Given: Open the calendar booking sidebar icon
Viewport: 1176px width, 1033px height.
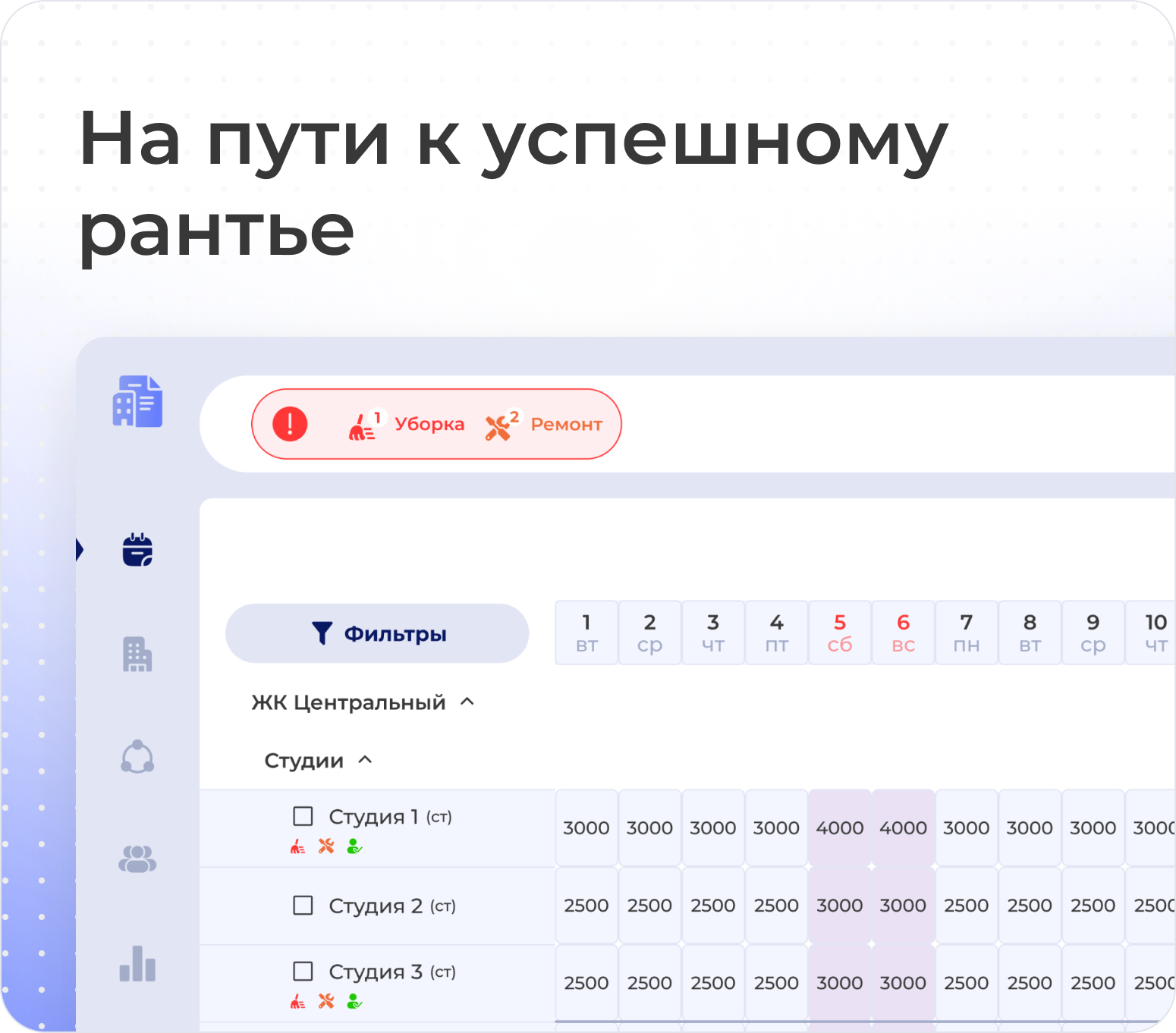Looking at the screenshot, I should tap(137, 550).
